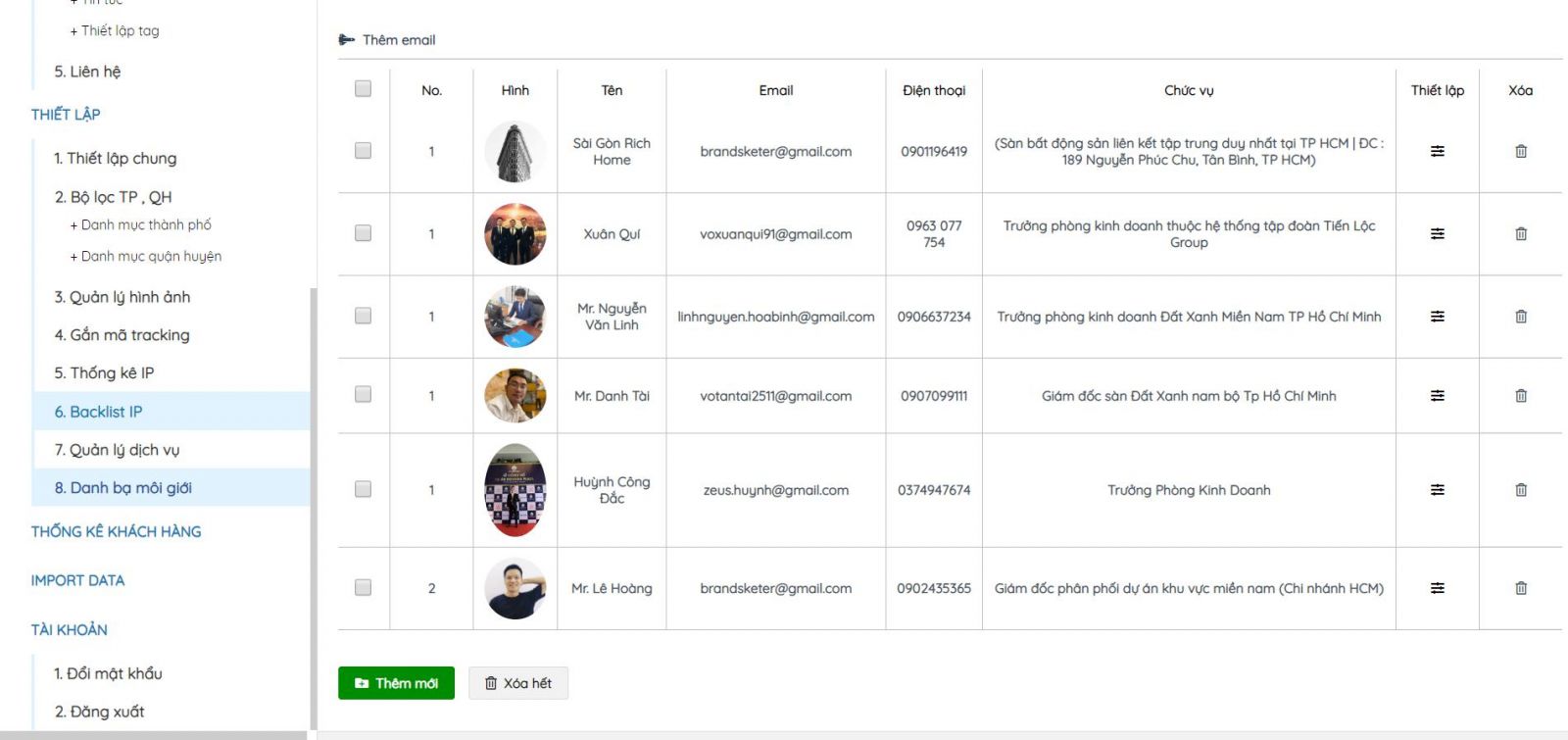The width and height of the screenshot is (1568, 740).
Task: Open settings icon for Sài Gòn Rich Home row
Action: click(1437, 151)
